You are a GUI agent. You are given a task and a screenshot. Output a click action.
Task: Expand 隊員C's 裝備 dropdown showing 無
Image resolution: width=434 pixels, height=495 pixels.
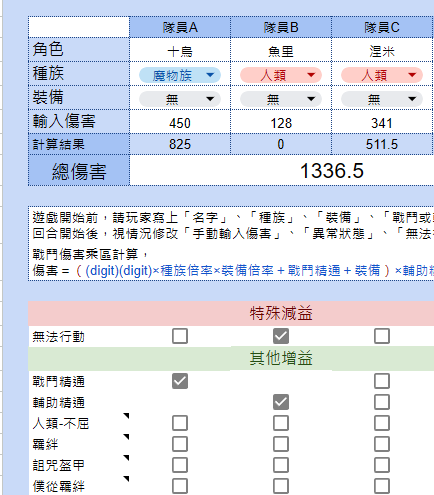pyautogui.click(x=382, y=99)
